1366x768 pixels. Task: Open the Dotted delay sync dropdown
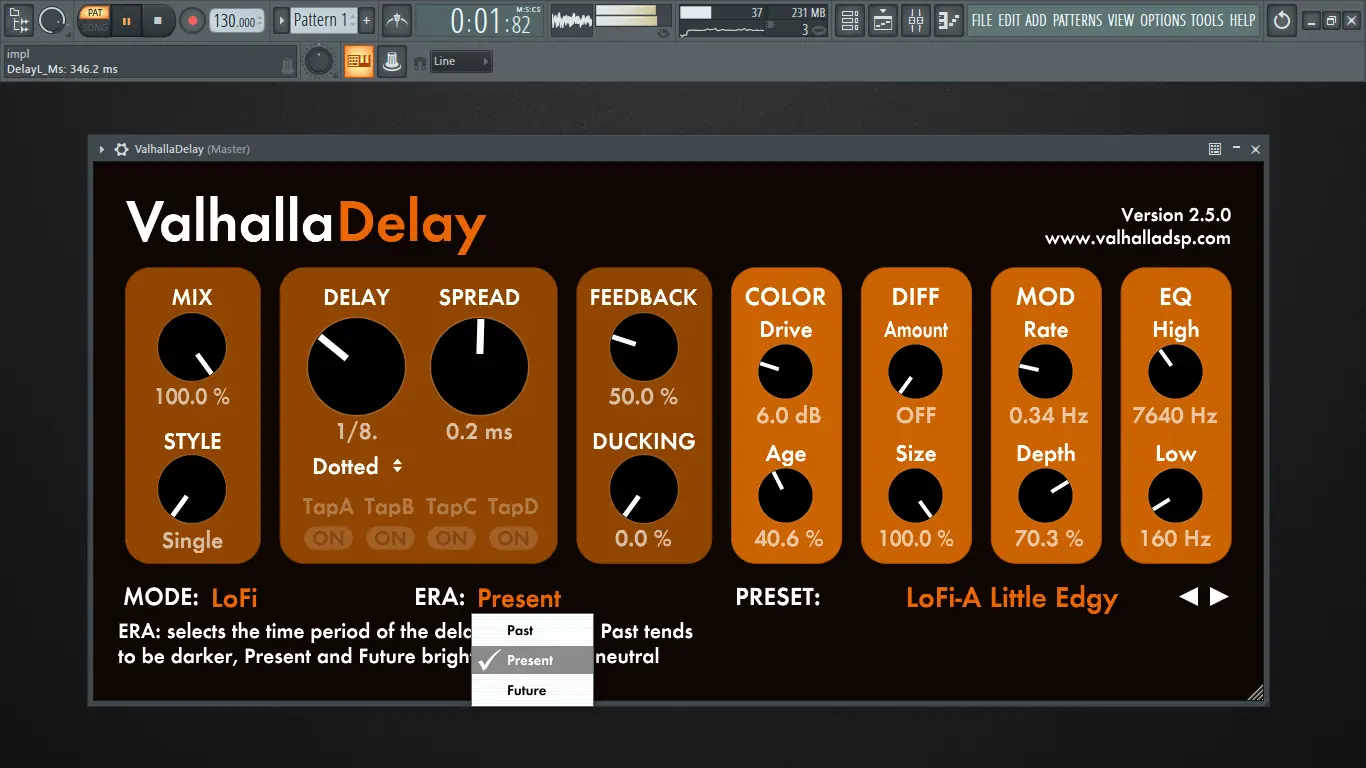(357, 466)
